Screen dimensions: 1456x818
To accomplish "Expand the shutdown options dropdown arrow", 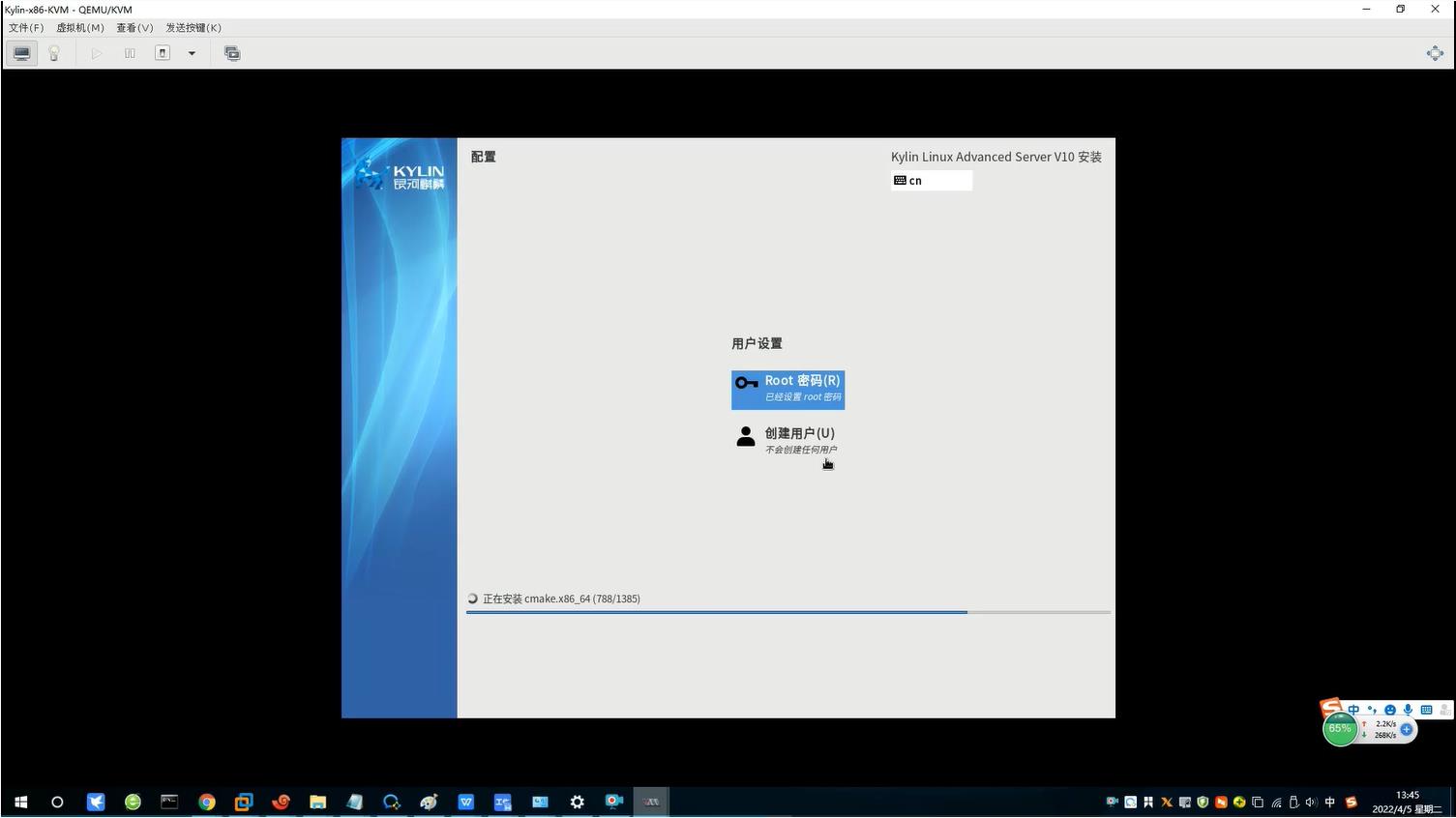I will tap(192, 53).
